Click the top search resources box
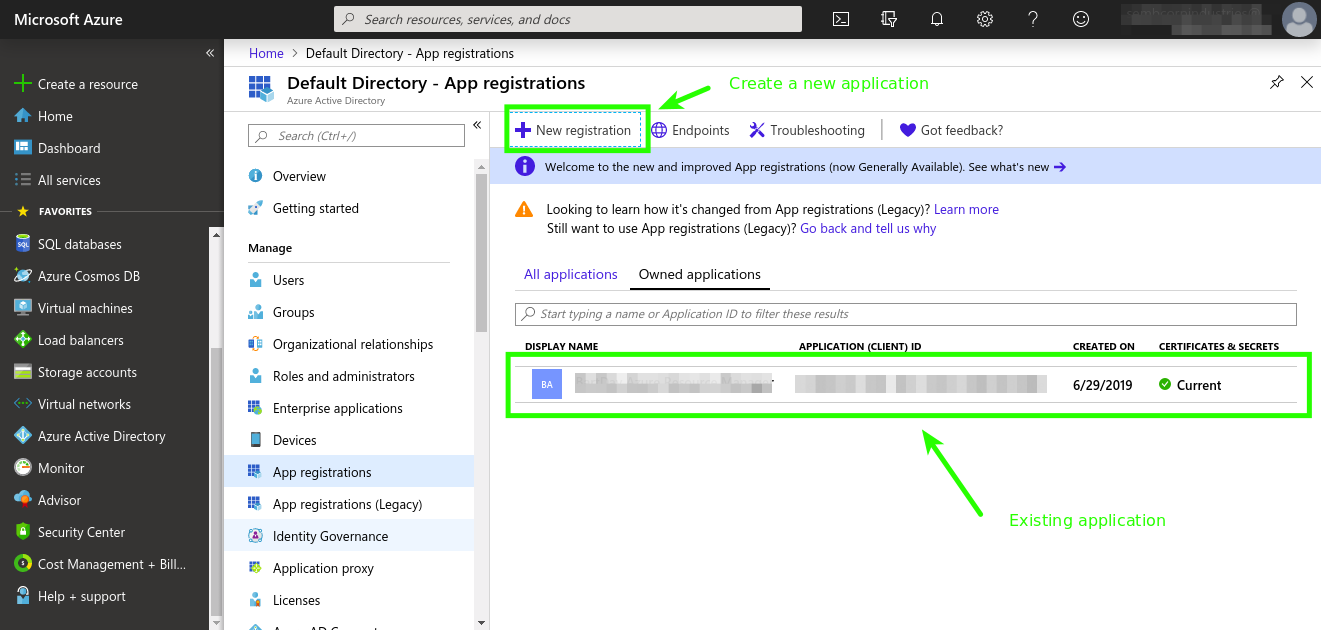Image resolution: width=1321 pixels, height=630 pixels. 568,19
